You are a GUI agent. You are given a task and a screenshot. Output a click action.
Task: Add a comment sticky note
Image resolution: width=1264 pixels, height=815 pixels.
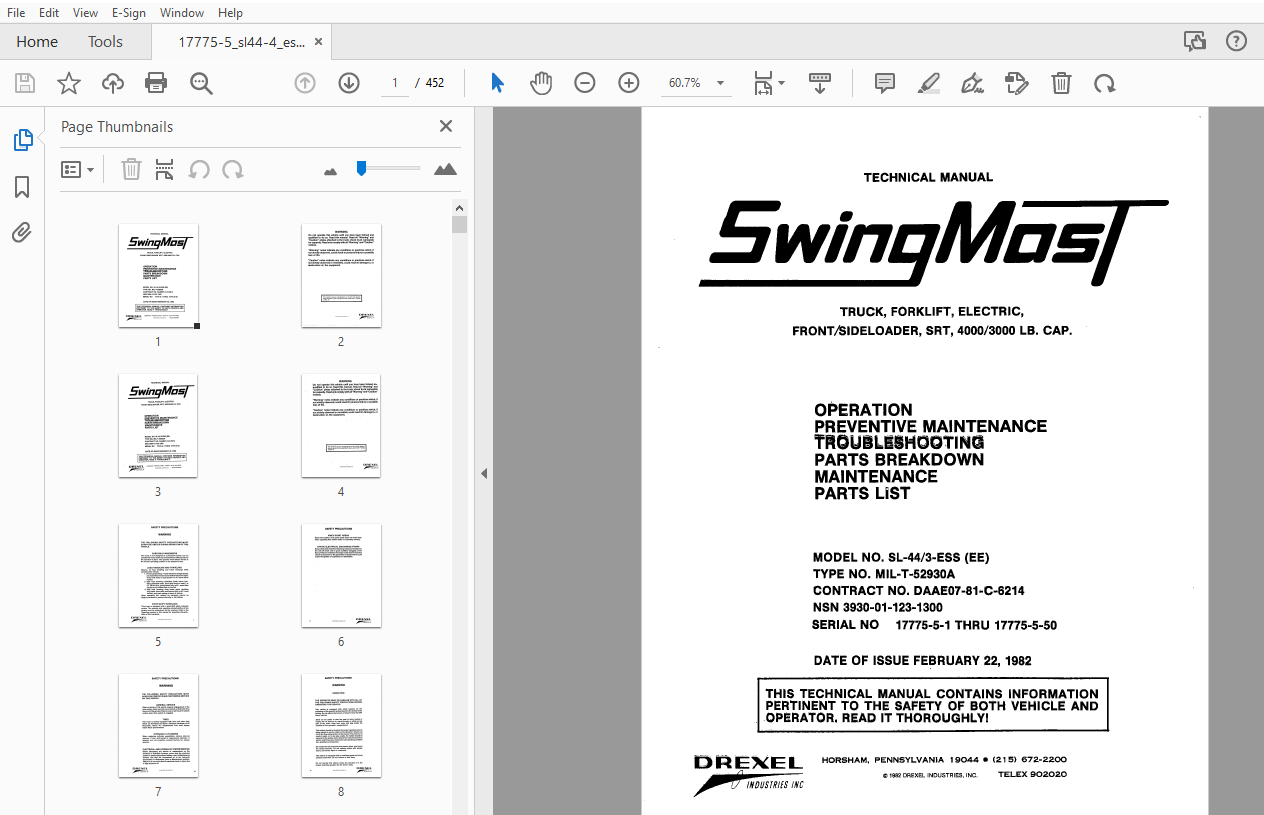885,83
